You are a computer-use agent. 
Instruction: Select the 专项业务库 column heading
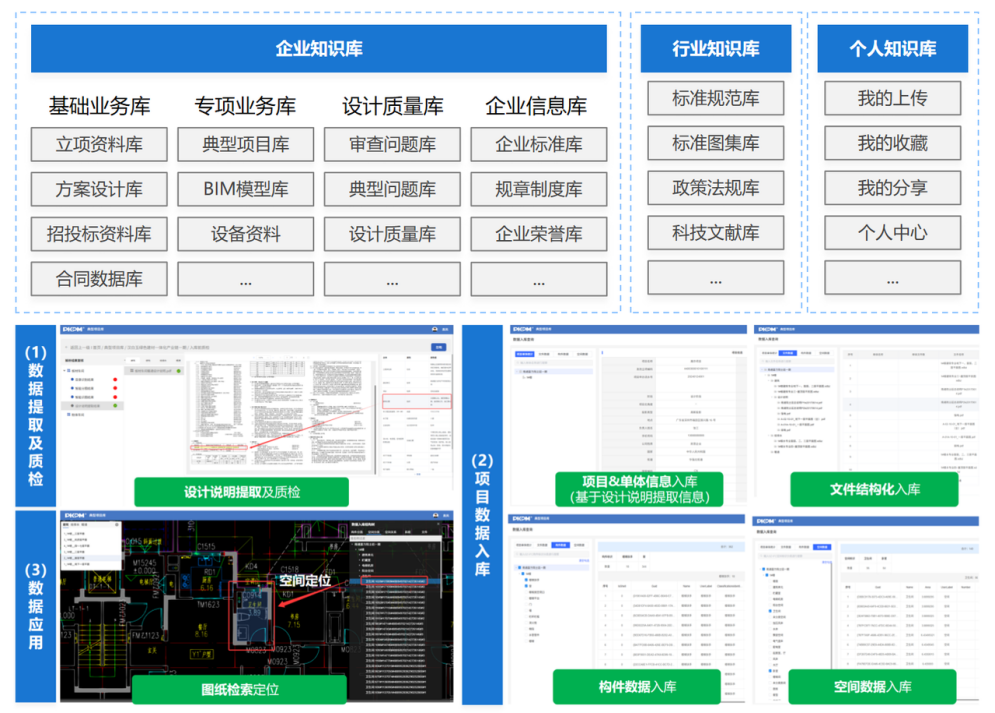tap(246, 106)
